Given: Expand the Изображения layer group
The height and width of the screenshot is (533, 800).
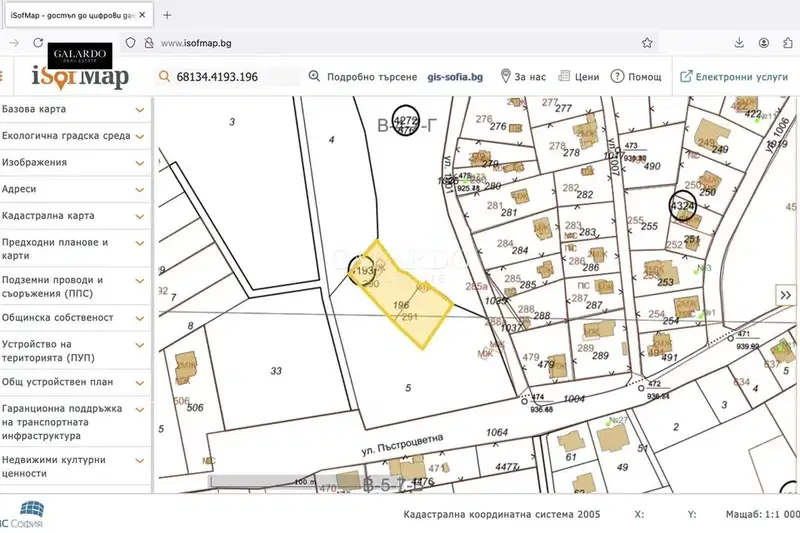Looking at the screenshot, I should 74,163.
